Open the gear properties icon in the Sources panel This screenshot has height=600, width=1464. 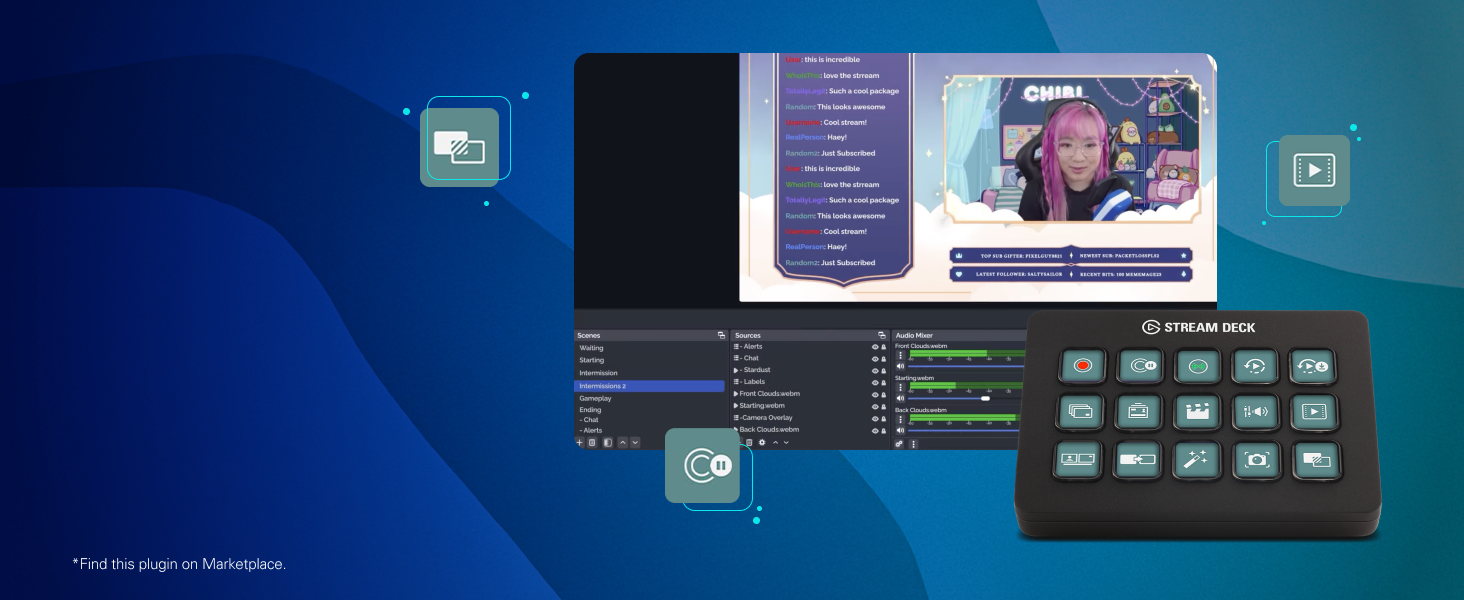(762, 442)
